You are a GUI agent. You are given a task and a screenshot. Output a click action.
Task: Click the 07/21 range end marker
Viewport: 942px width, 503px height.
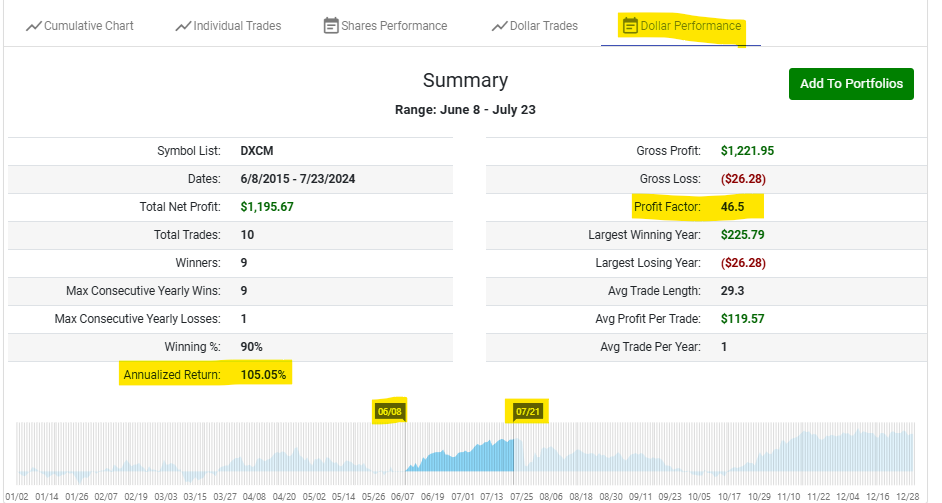tap(527, 411)
